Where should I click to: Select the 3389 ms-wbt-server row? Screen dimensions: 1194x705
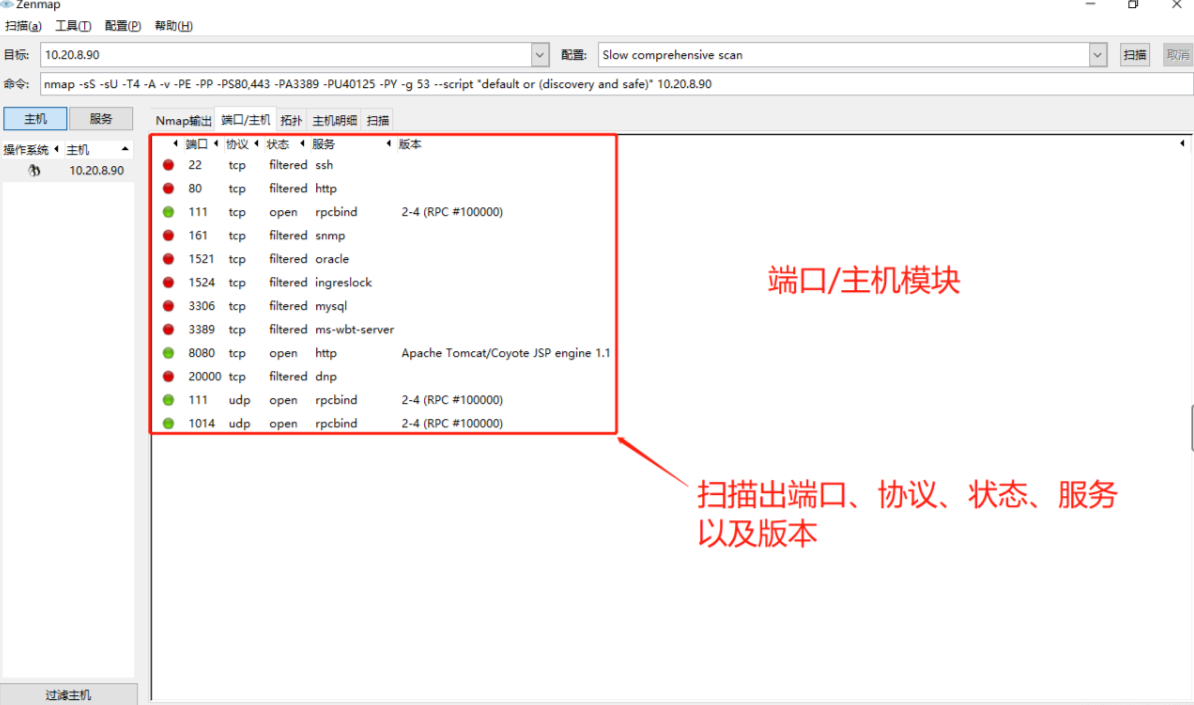384,329
